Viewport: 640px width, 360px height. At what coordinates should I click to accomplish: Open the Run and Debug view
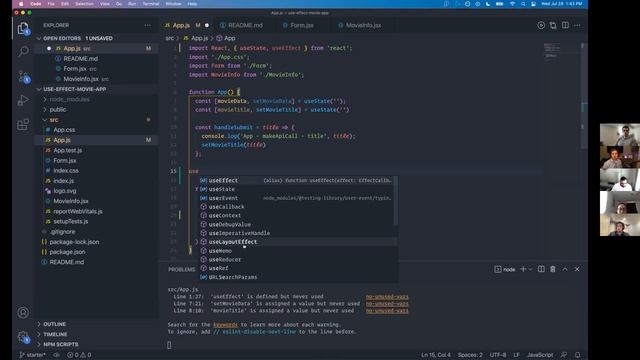click(x=23, y=100)
